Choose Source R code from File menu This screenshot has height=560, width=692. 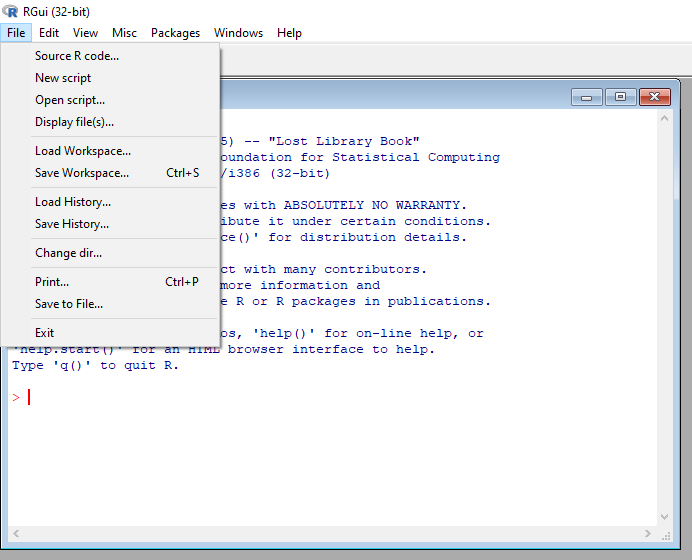point(77,56)
